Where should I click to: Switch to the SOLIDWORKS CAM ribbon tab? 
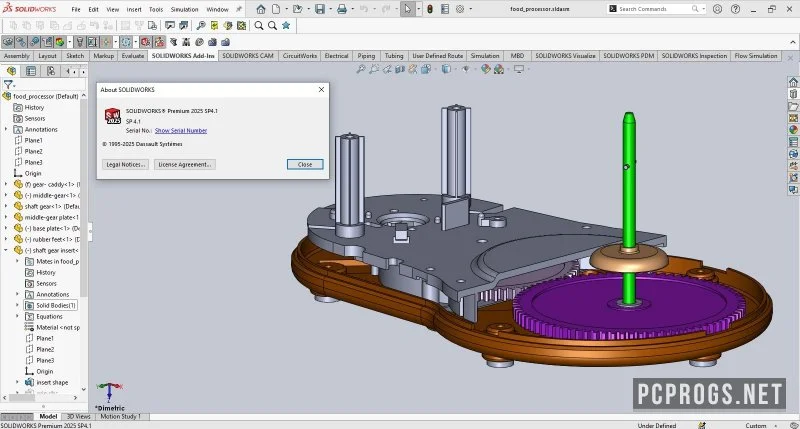247,56
